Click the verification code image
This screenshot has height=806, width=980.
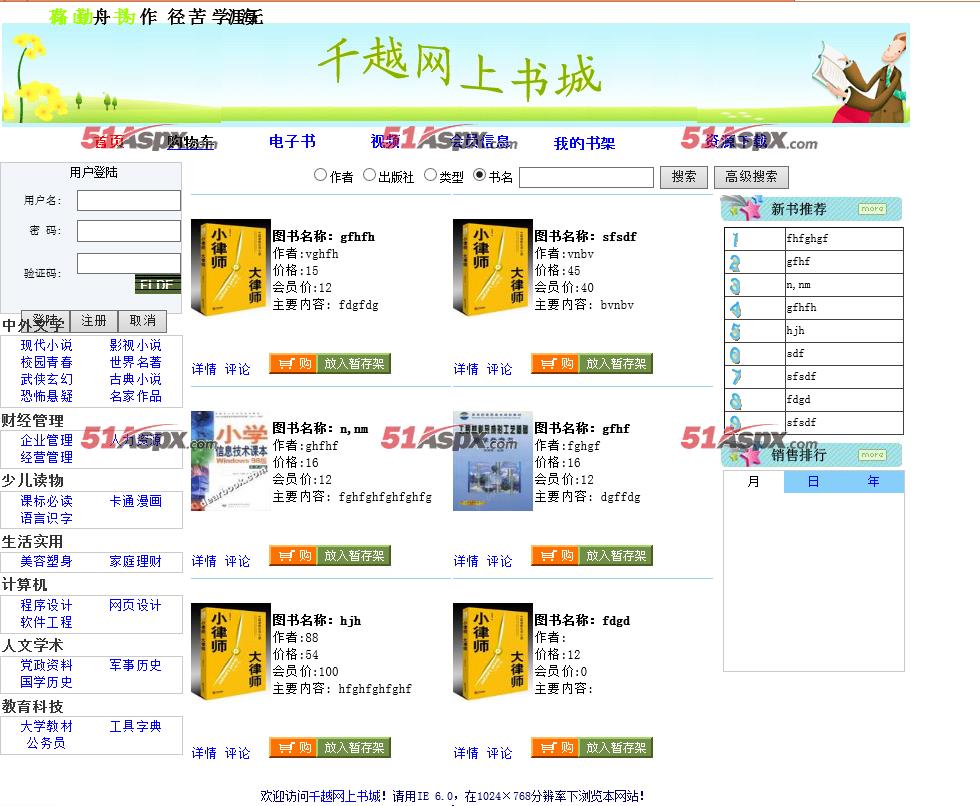(x=158, y=284)
